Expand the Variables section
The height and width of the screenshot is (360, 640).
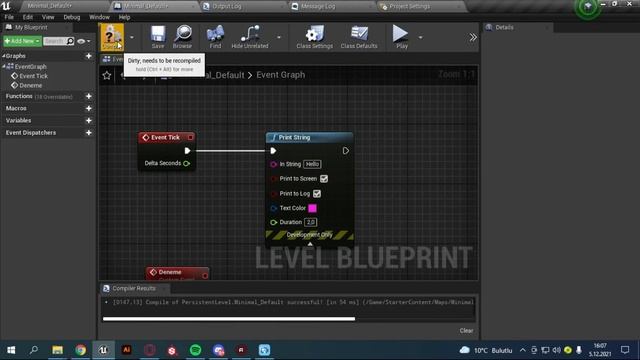(x=18, y=120)
